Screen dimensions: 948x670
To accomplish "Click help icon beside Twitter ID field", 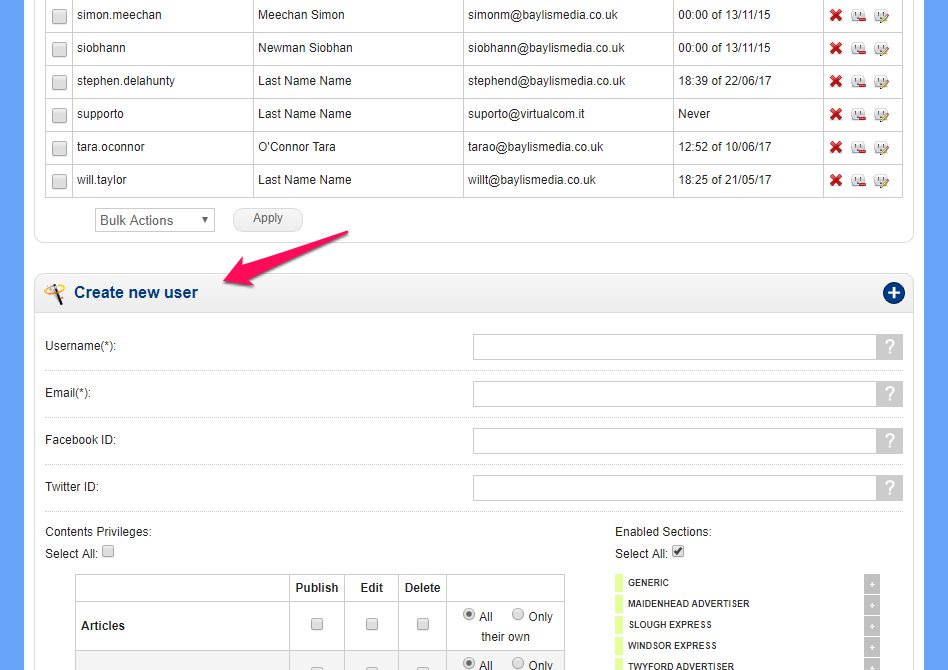I will pos(889,488).
